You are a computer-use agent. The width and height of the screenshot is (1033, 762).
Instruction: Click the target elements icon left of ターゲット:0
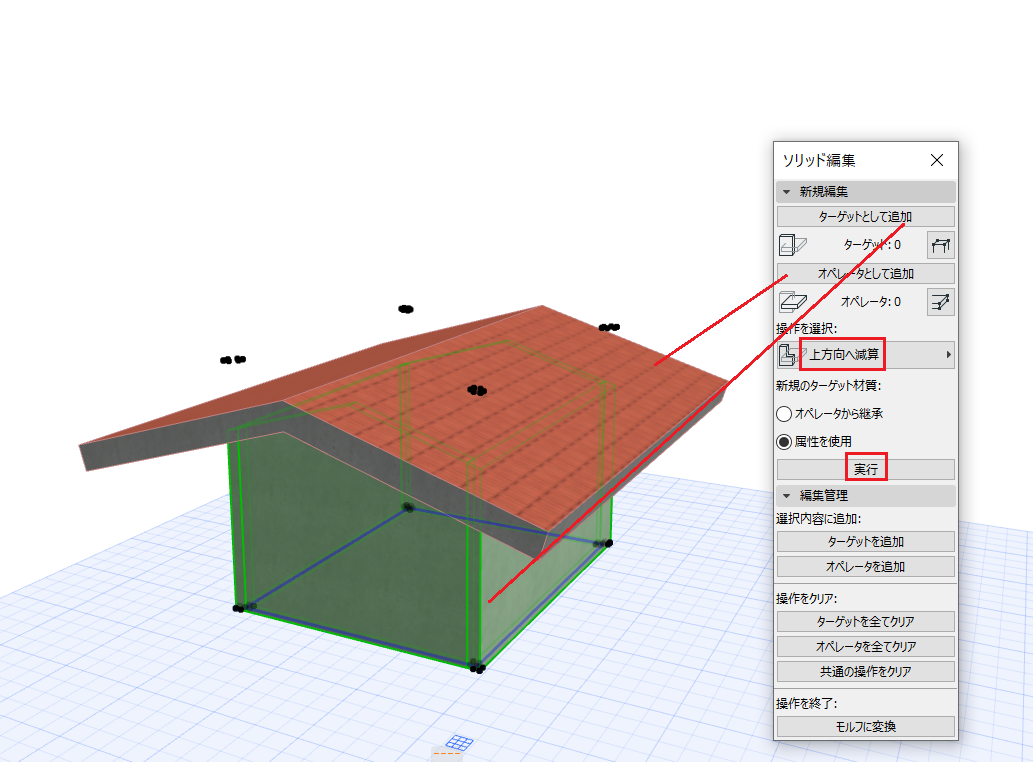click(793, 245)
